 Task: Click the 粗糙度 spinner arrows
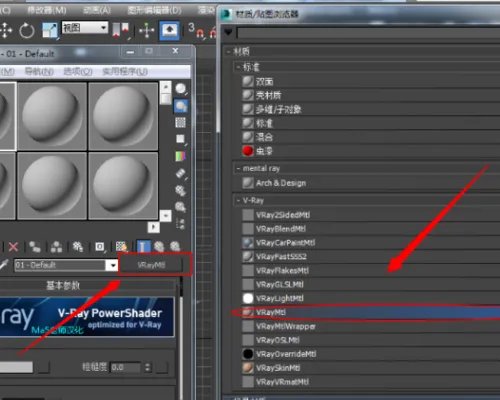148,367
